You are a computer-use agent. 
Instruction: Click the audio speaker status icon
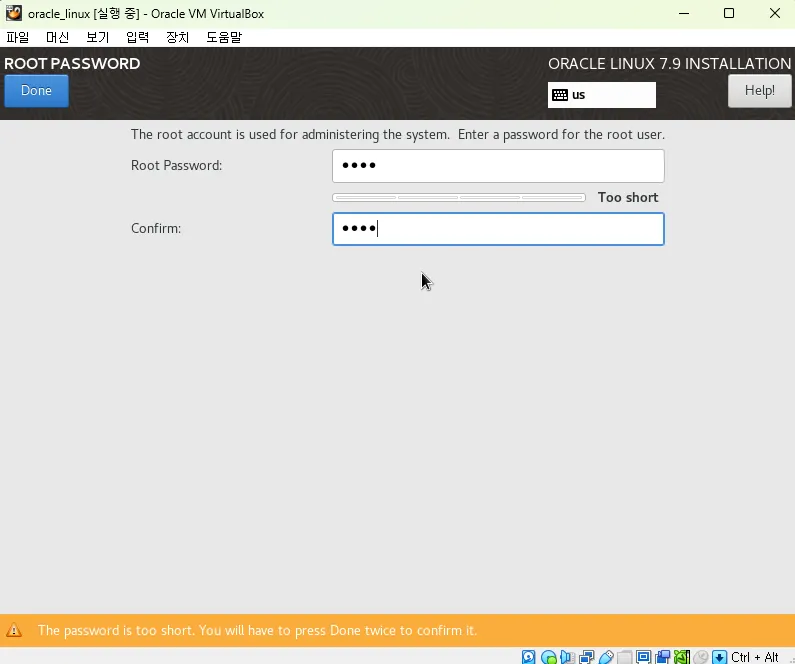point(567,657)
